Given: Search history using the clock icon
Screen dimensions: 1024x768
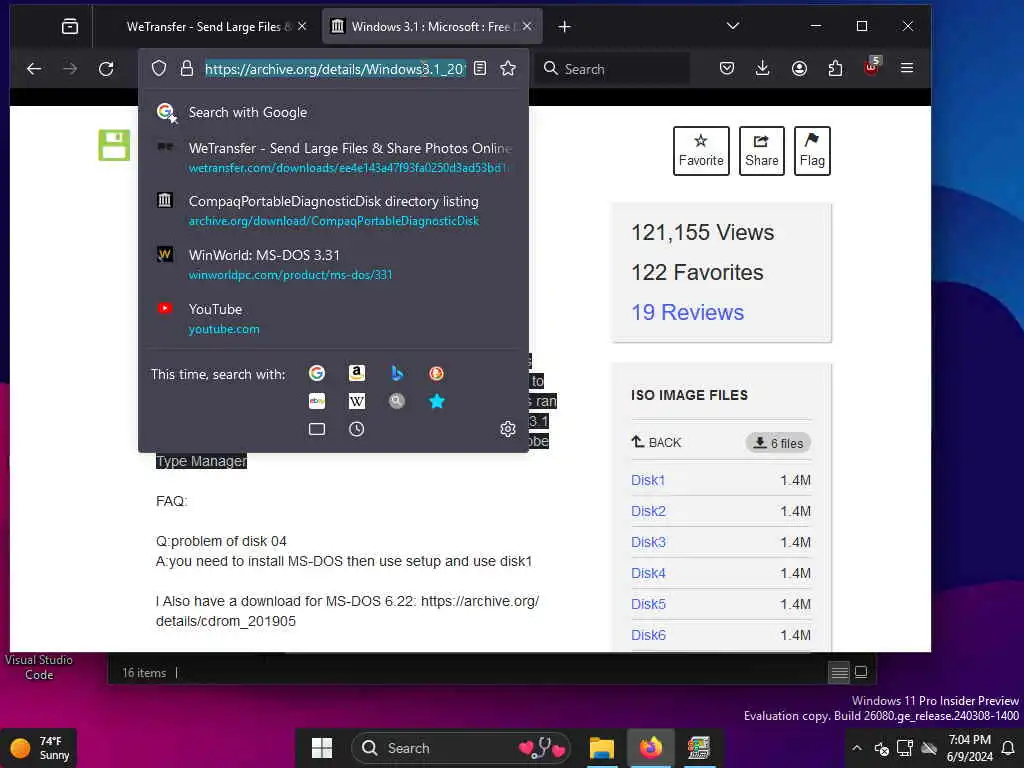Looking at the screenshot, I should (357, 429).
